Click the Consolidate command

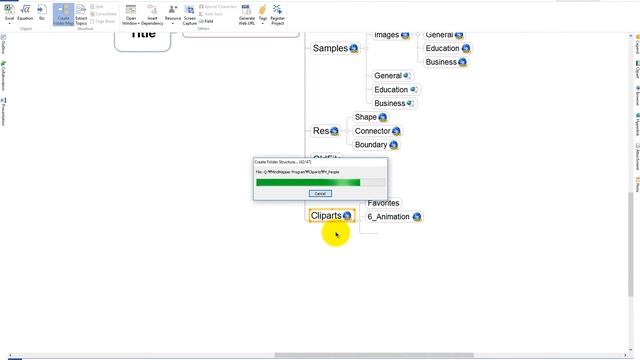104,14
